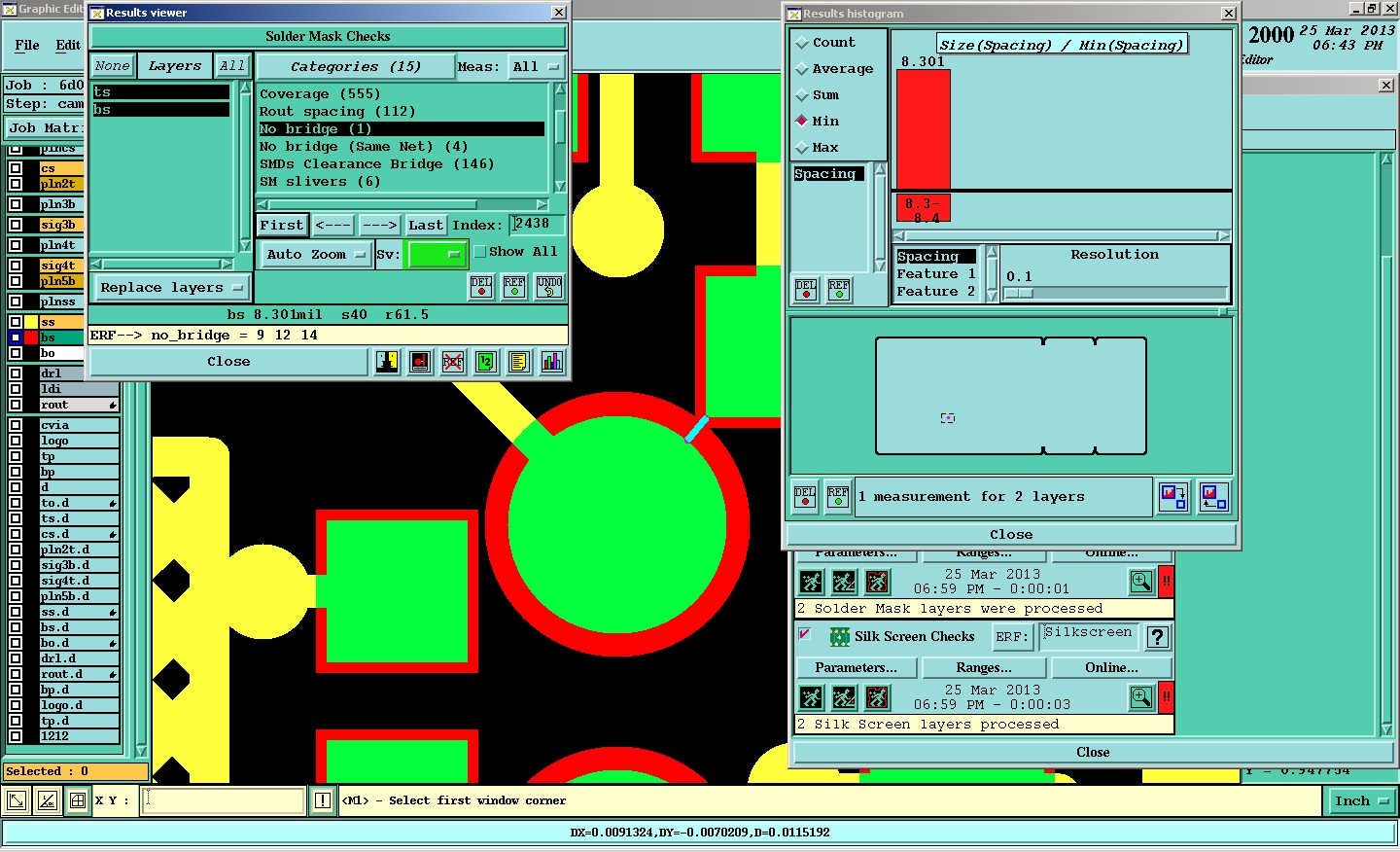Click Close in Results viewer

click(228, 362)
